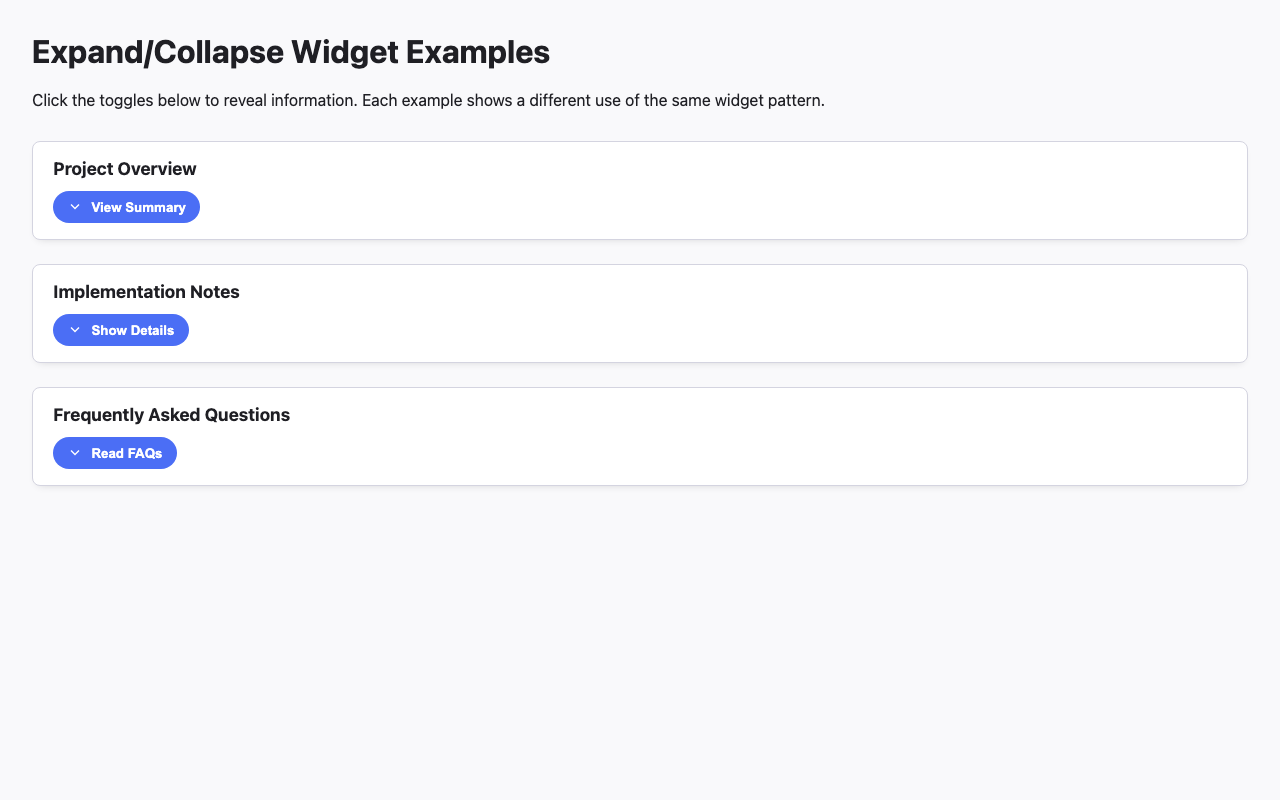Viewport: 1280px width, 800px height.
Task: Expand the Implementation Notes details
Action: (x=121, y=330)
